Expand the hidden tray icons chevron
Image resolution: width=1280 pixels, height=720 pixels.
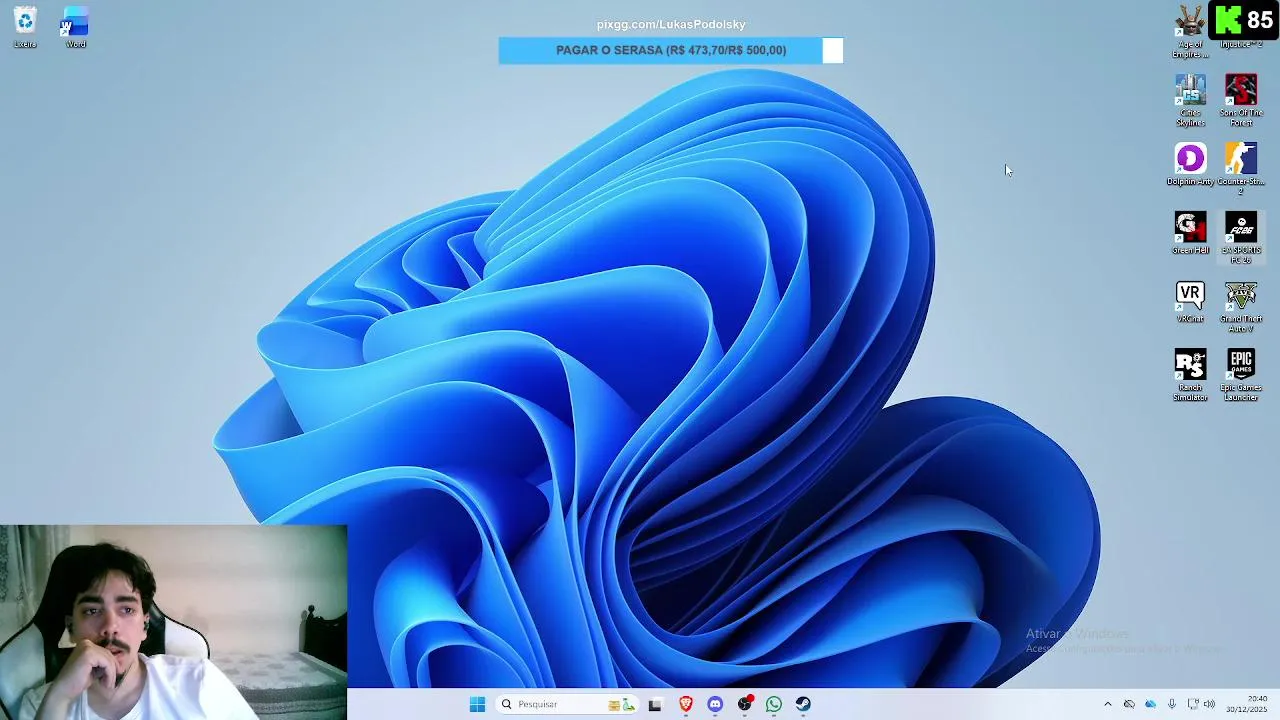point(1107,704)
